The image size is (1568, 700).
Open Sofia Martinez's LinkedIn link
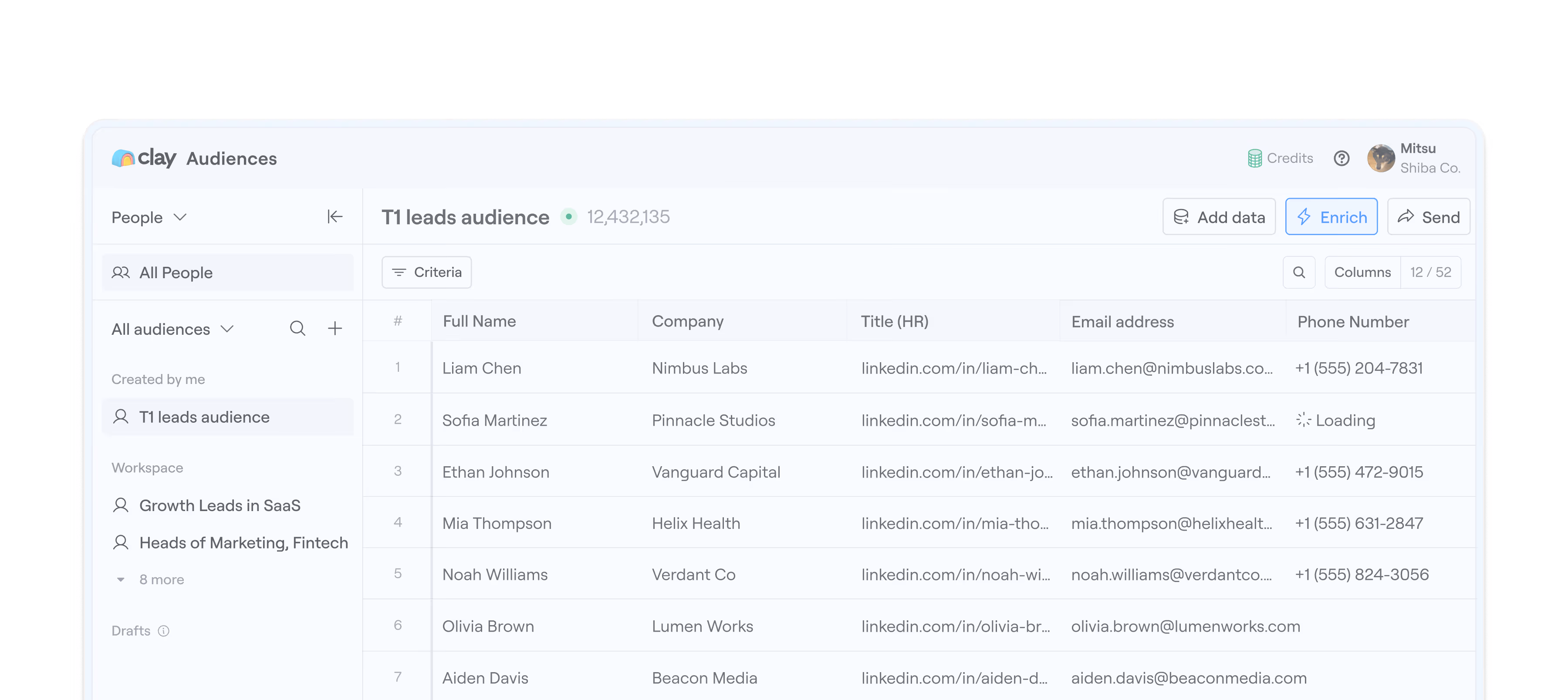[954, 420]
